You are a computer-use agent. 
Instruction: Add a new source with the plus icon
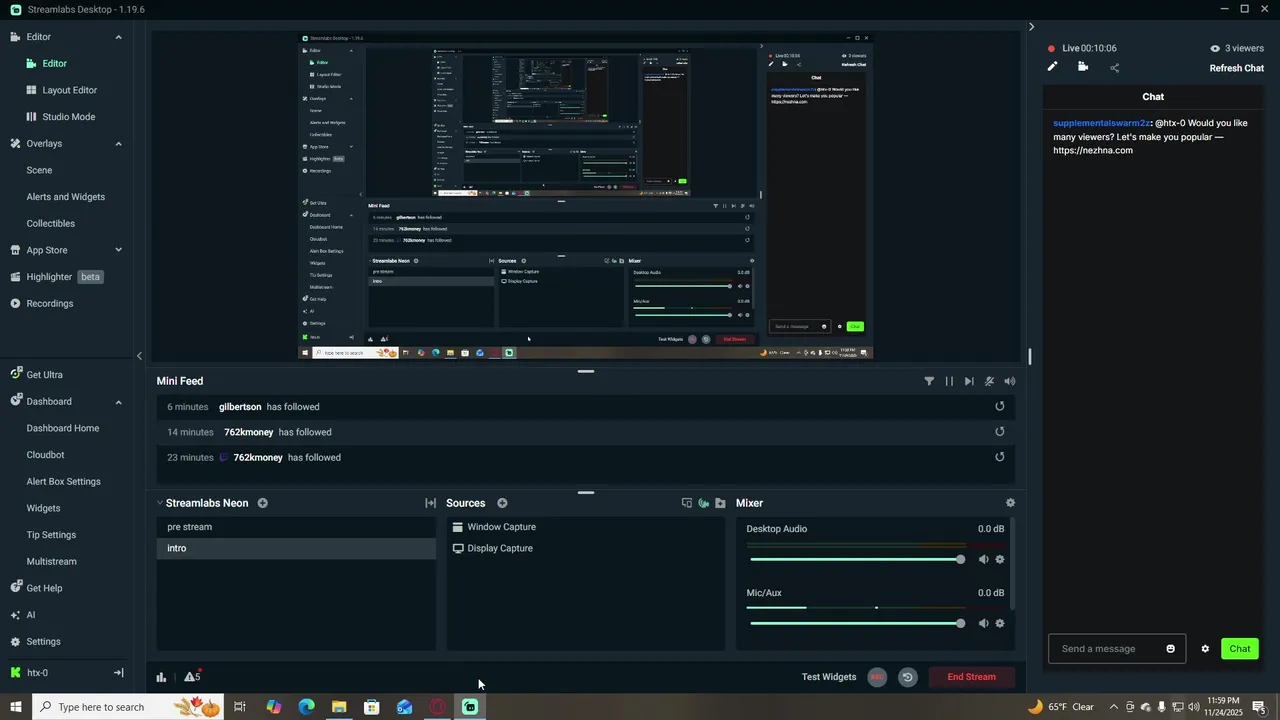coord(502,503)
